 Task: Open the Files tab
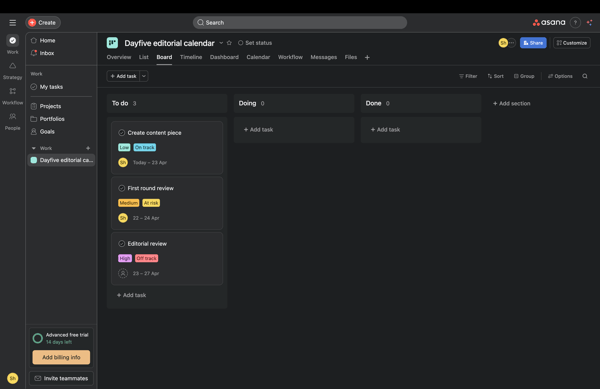point(351,57)
